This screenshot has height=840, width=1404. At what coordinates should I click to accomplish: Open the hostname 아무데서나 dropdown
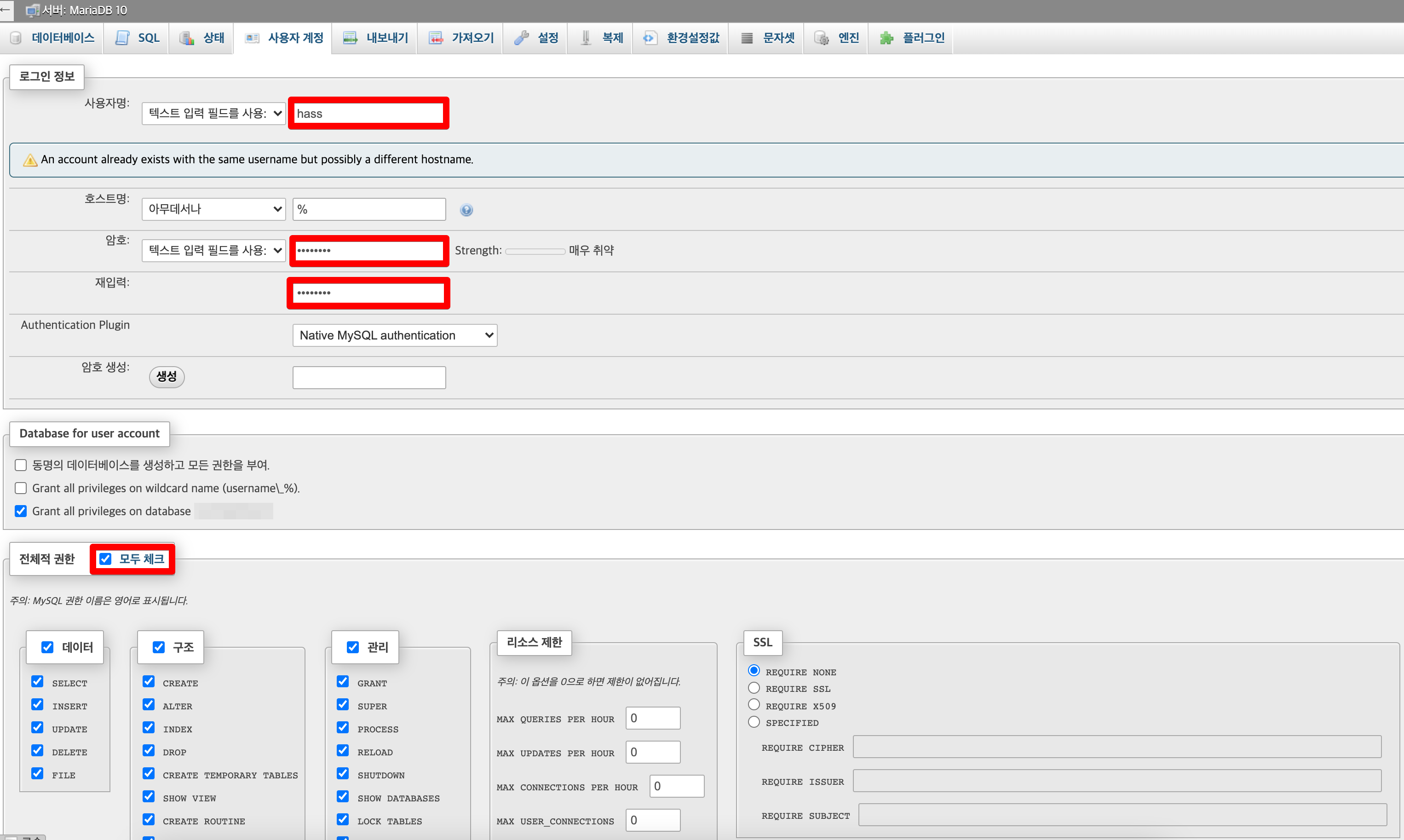(x=213, y=209)
